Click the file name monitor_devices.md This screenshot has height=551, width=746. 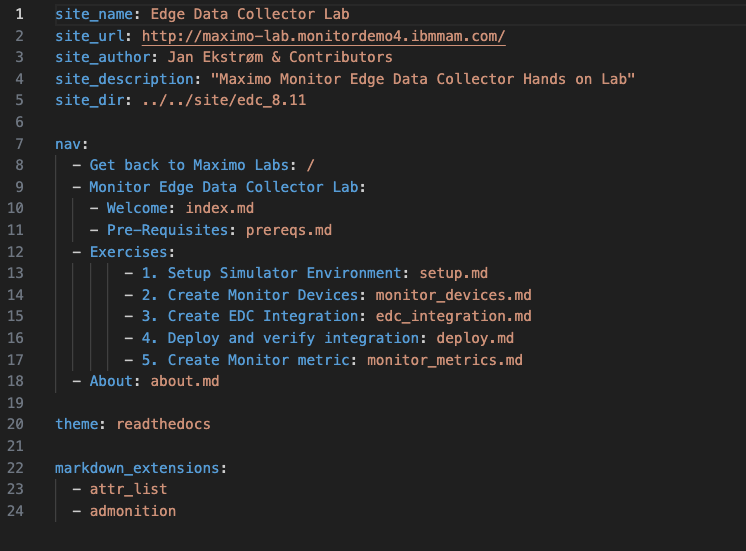point(453,295)
